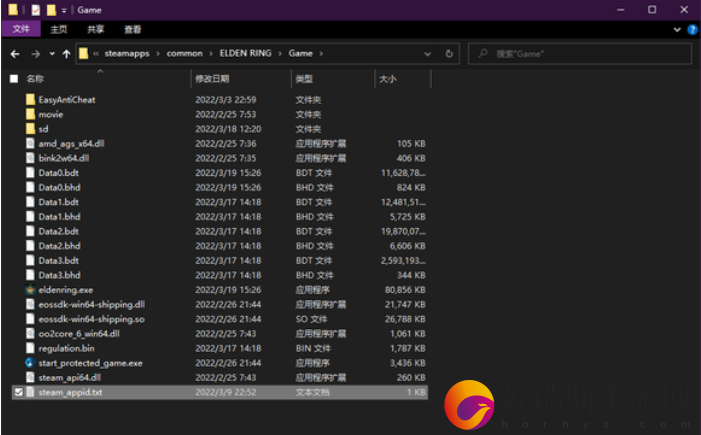This screenshot has height=435, width=701.
Task: Go back with the Back arrow
Action: [x=15, y=54]
